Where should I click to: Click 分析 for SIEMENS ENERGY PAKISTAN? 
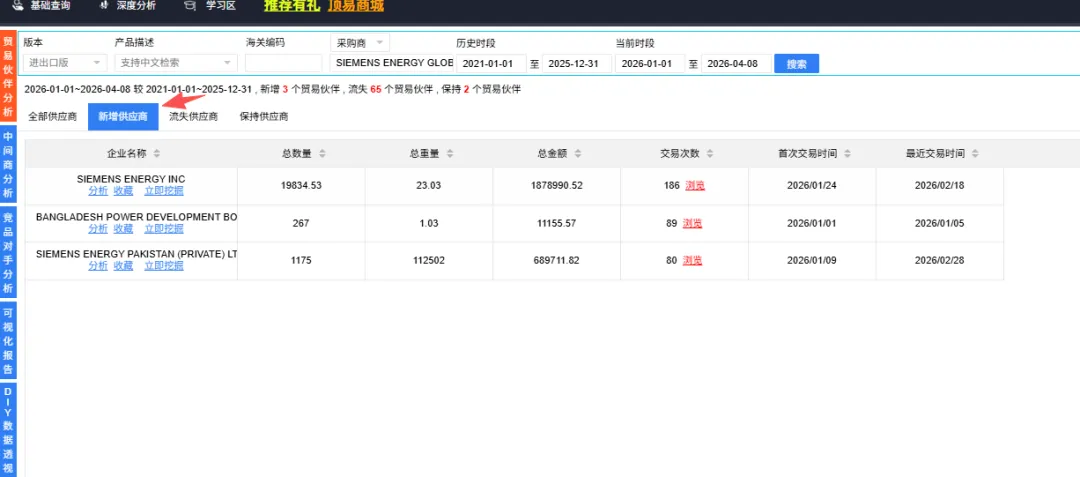[98, 266]
